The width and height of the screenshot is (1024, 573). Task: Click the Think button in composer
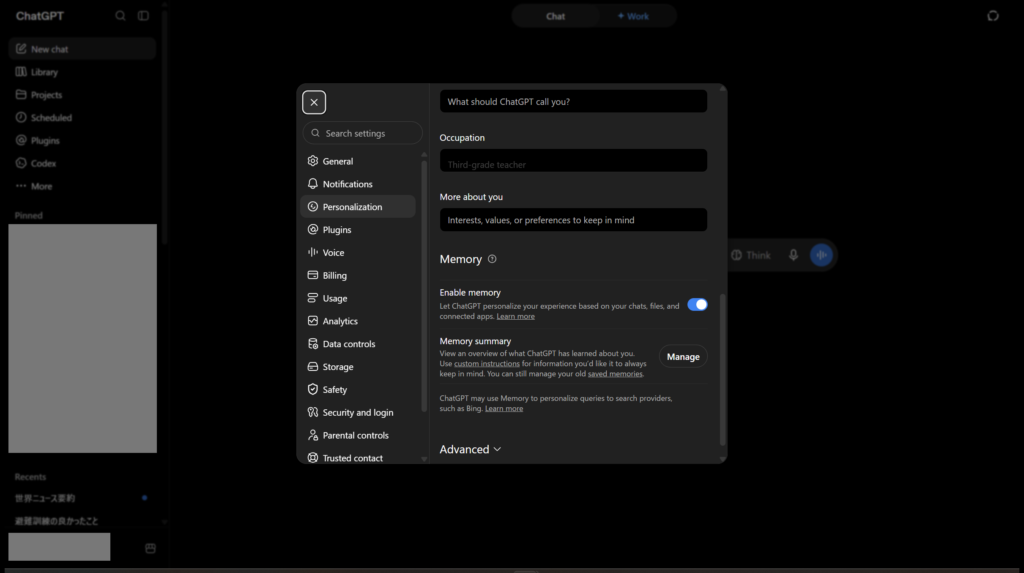(x=751, y=255)
